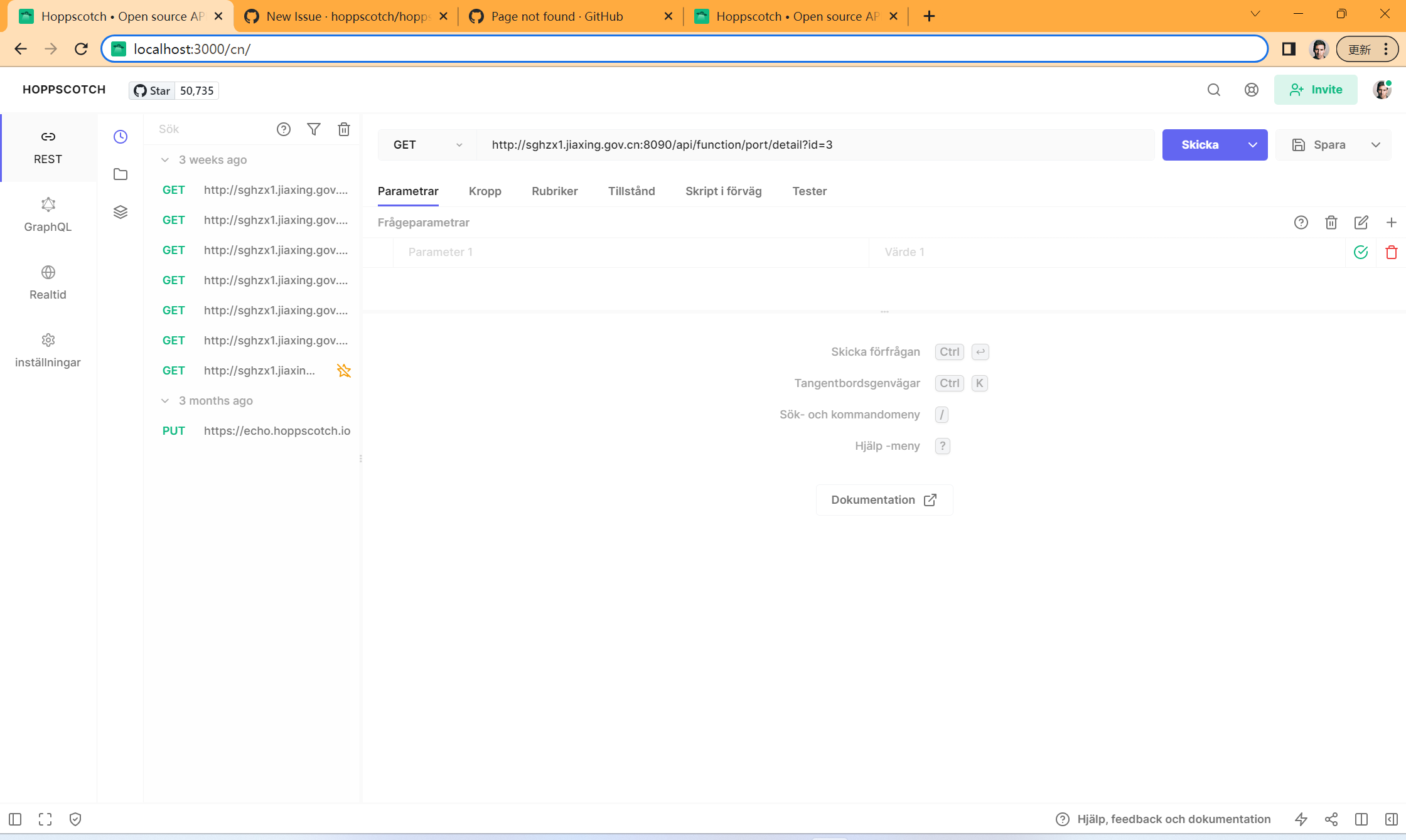This screenshot has height=840, width=1406.
Task: Switch to the Tillstånd tab
Action: click(631, 191)
